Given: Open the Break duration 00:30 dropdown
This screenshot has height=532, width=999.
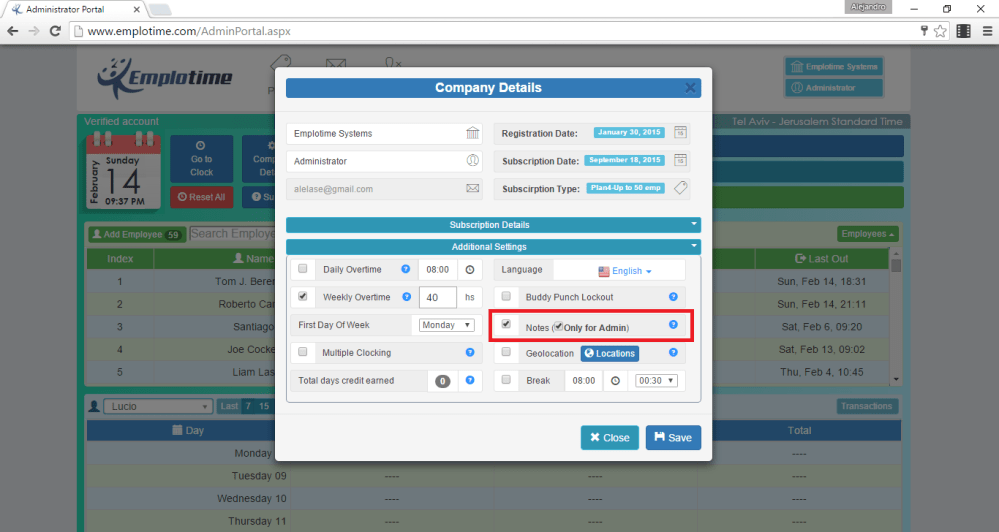Looking at the screenshot, I should pyautogui.click(x=657, y=381).
